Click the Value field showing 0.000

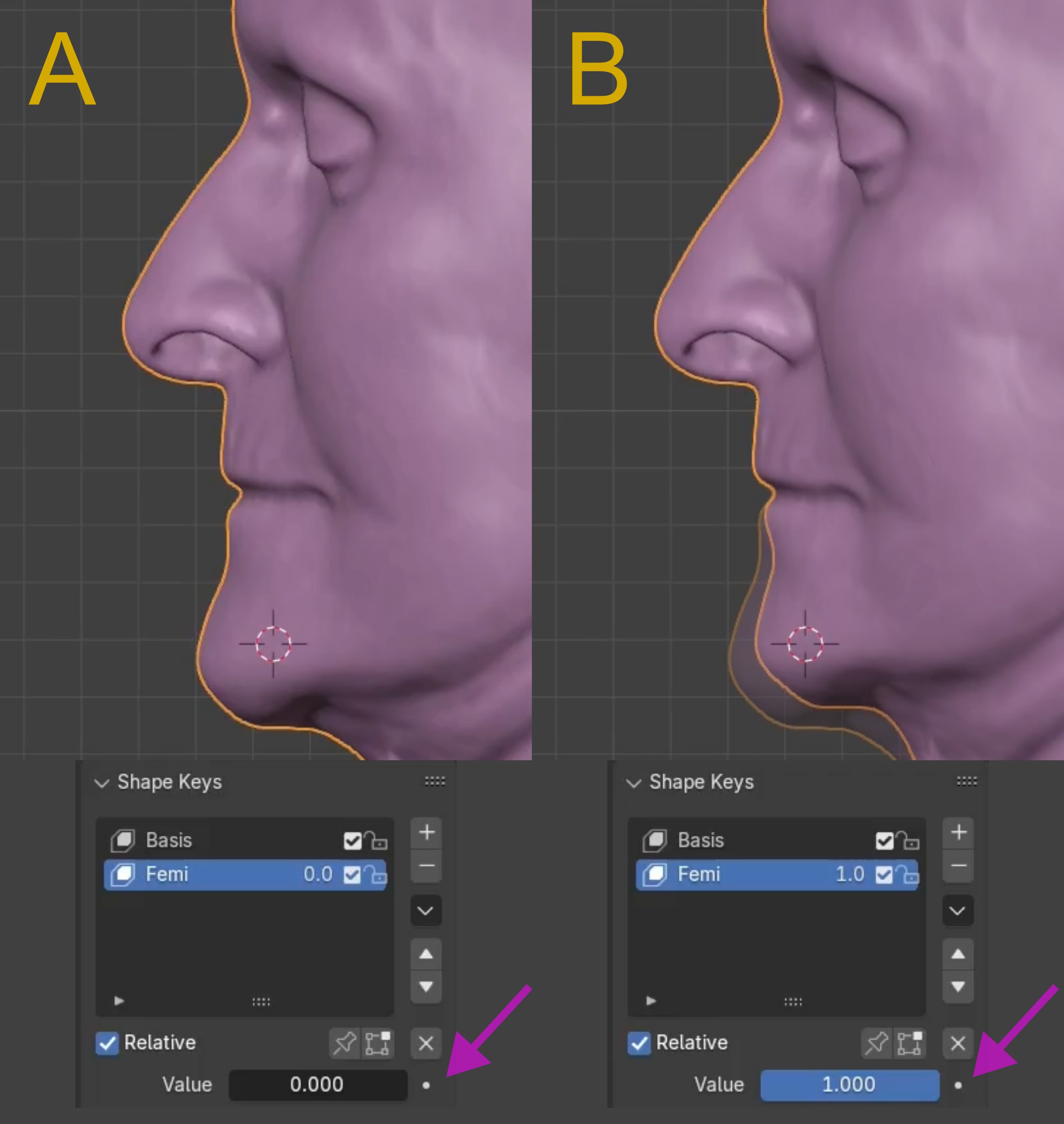(318, 1085)
